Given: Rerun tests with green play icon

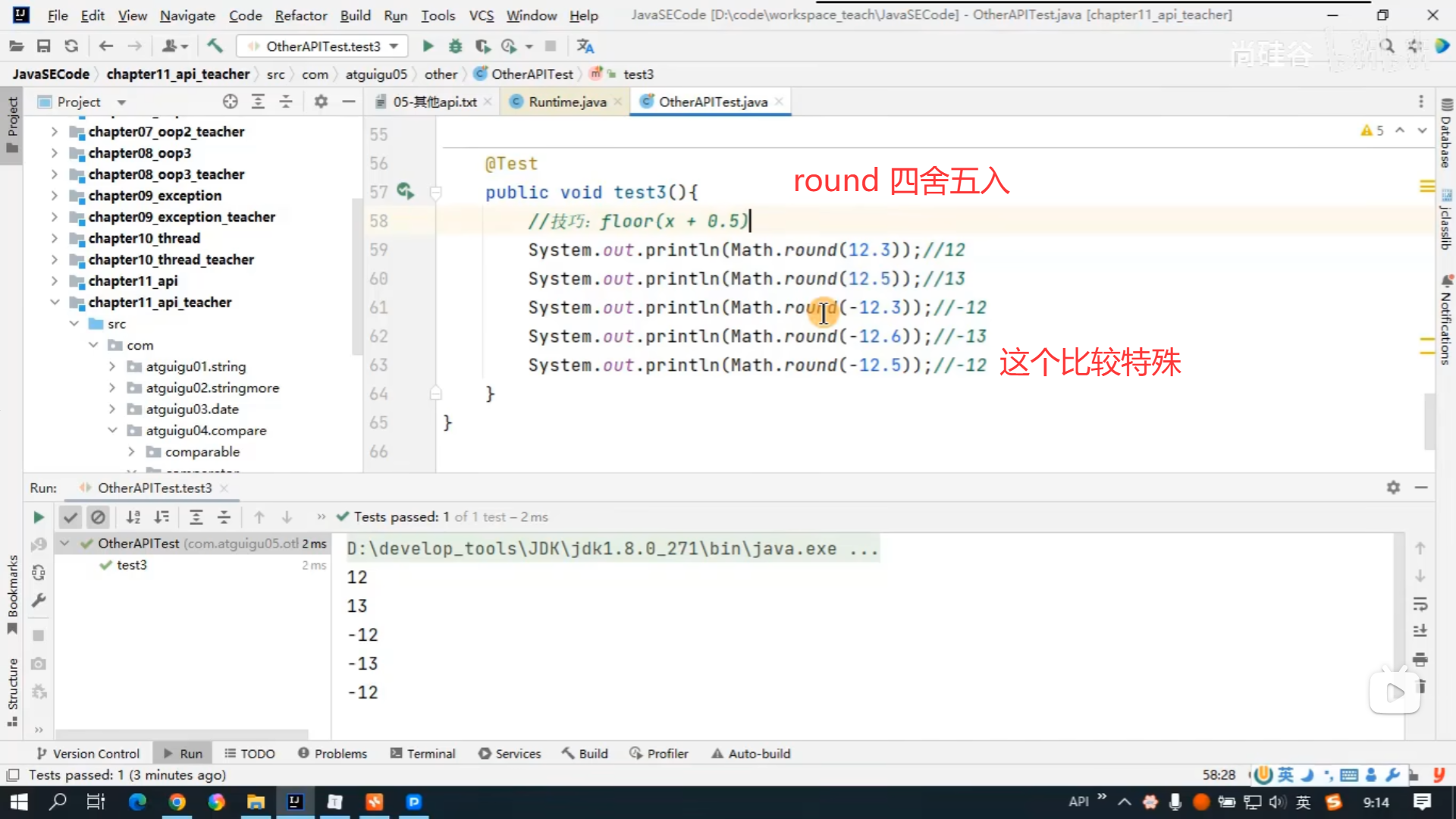Looking at the screenshot, I should [x=39, y=517].
